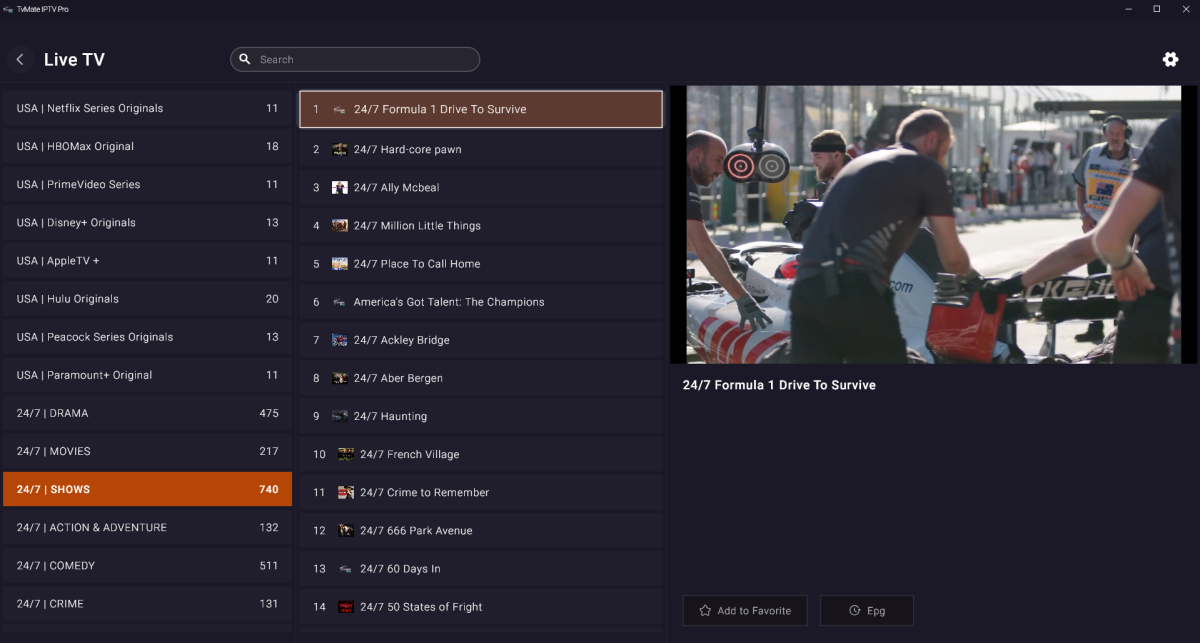The height and width of the screenshot is (643, 1200).
Task: Choose USA | Netflix Series Originals category
Action: [147, 108]
